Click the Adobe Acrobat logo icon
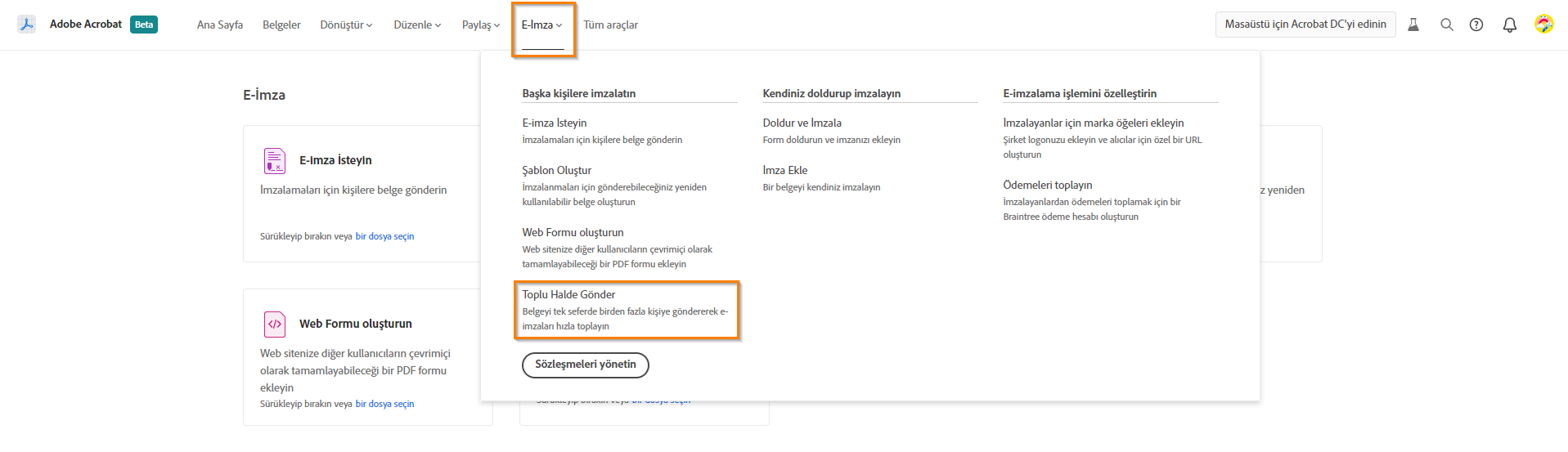 click(27, 25)
